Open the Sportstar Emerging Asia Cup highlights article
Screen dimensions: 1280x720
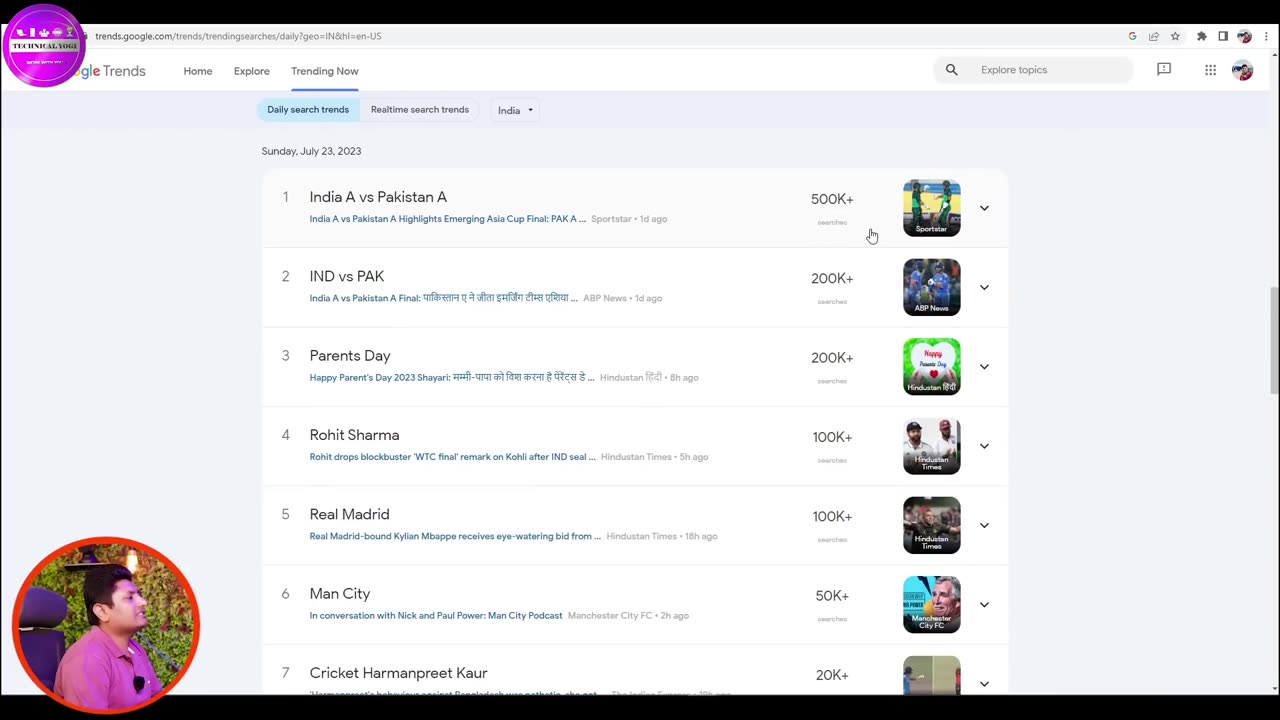448,219
